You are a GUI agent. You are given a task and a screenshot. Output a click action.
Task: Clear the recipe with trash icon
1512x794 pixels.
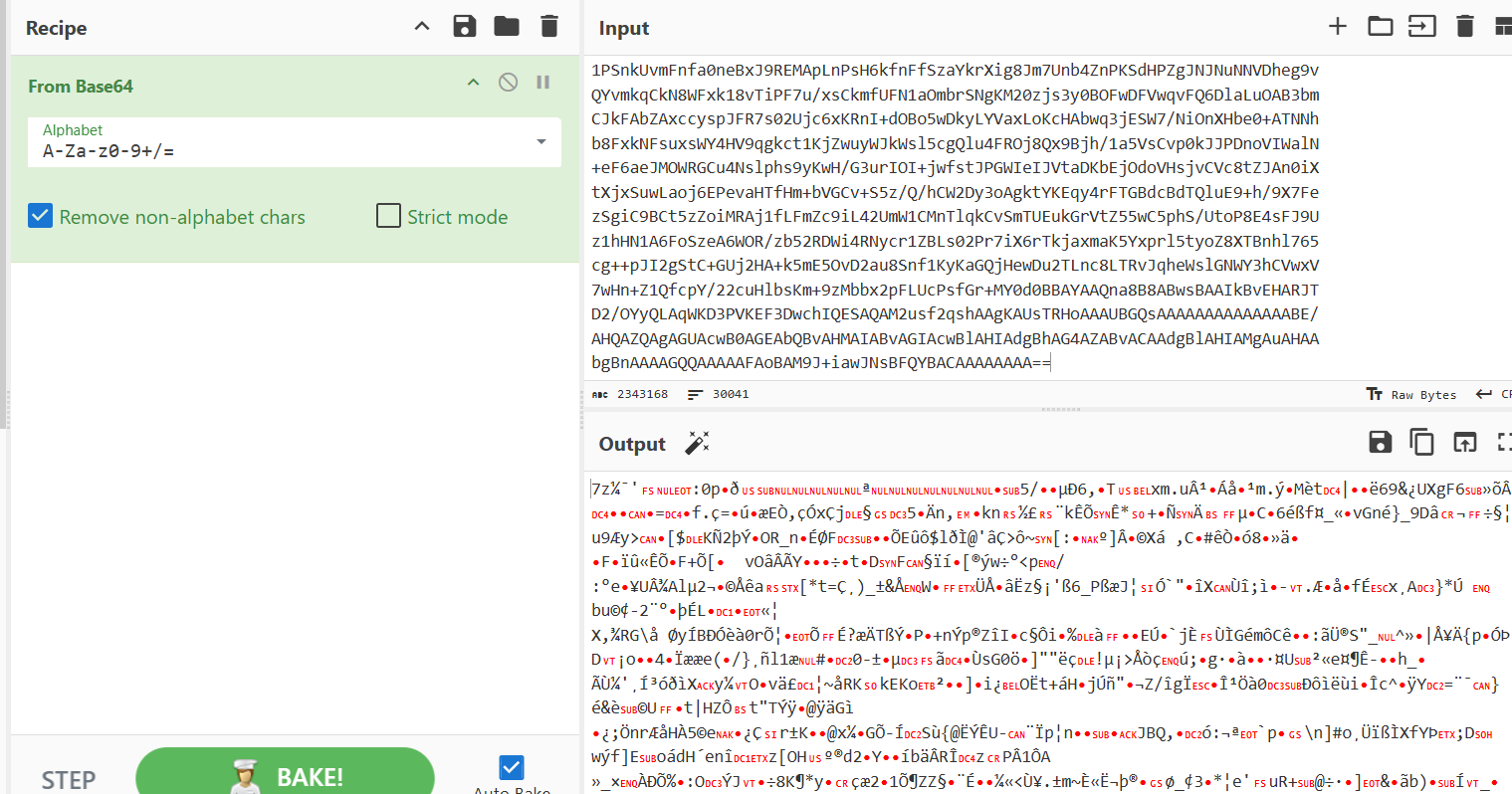(x=548, y=27)
